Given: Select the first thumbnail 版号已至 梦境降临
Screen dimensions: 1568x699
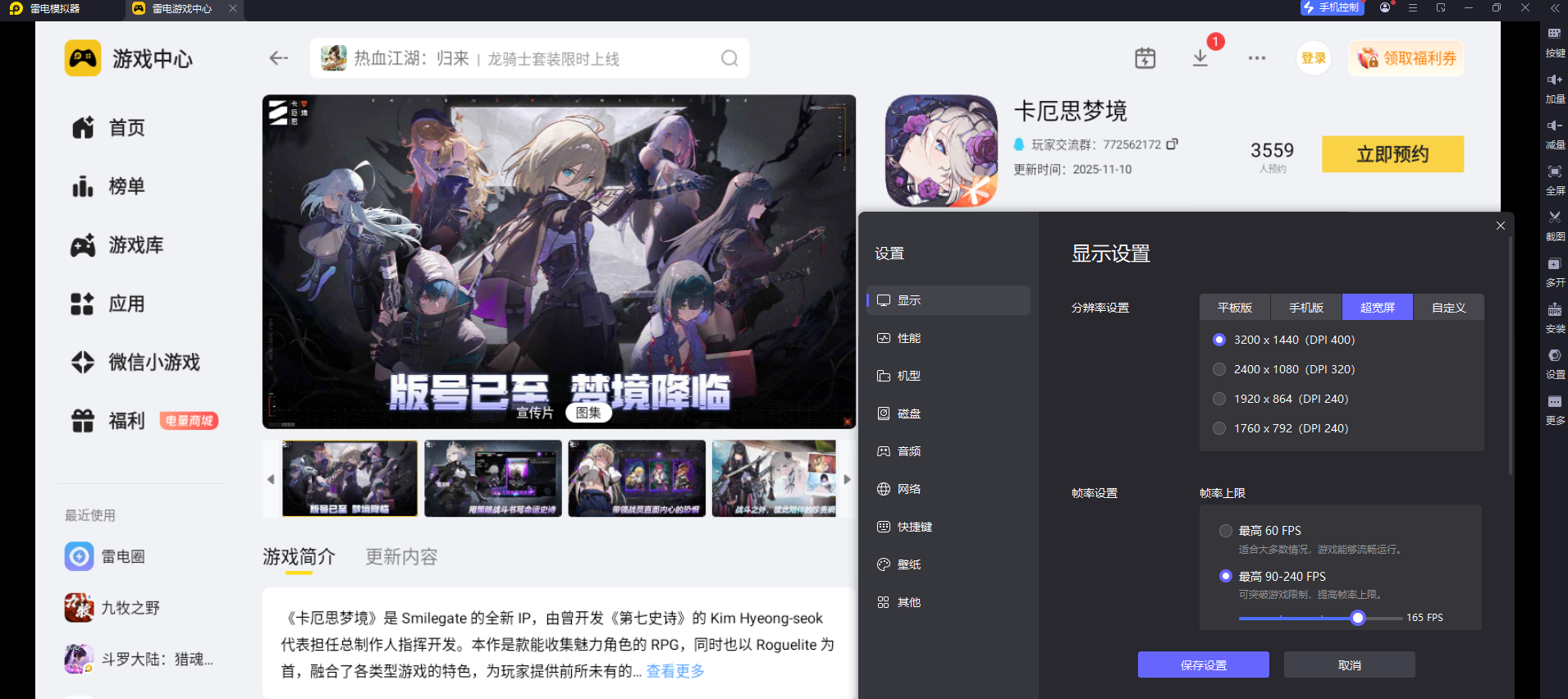Looking at the screenshot, I should pos(350,478).
